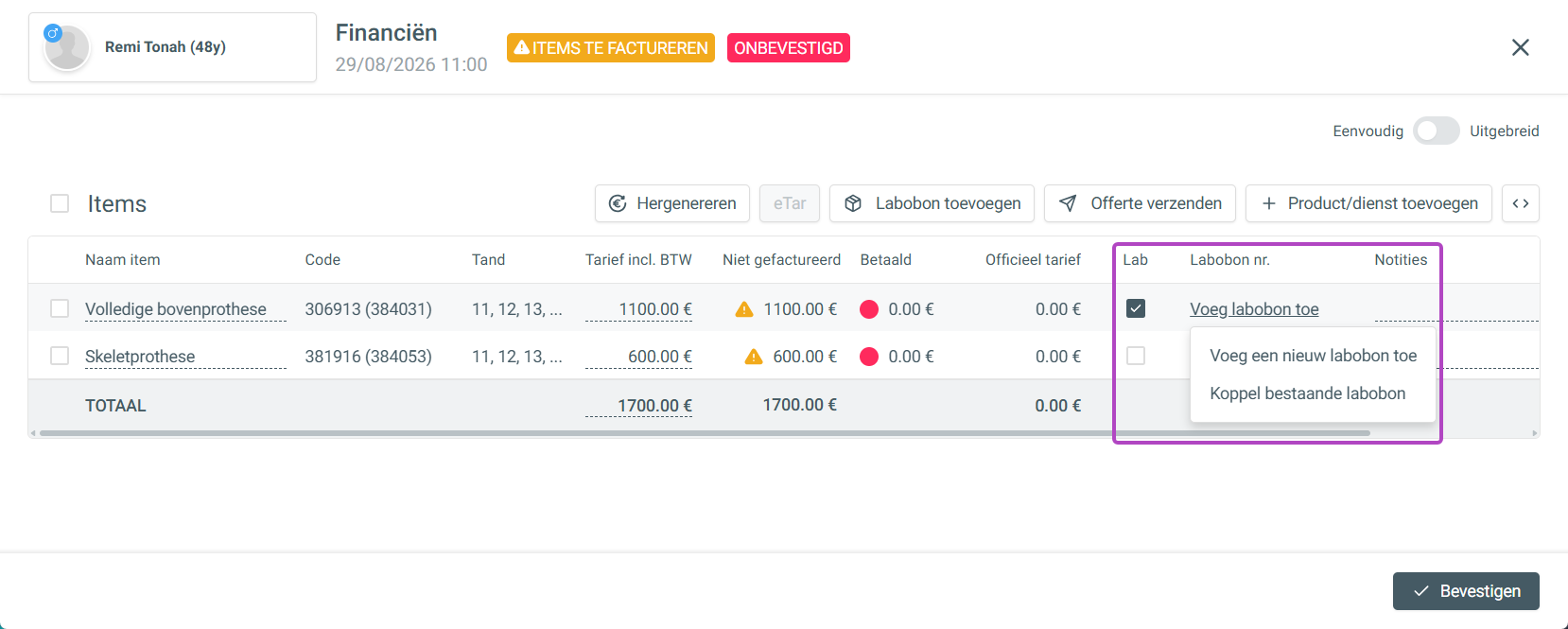Screen dimensions: 1568x629
Task: Choose Voeg een nieuw labobon toe
Action: [1313, 356]
